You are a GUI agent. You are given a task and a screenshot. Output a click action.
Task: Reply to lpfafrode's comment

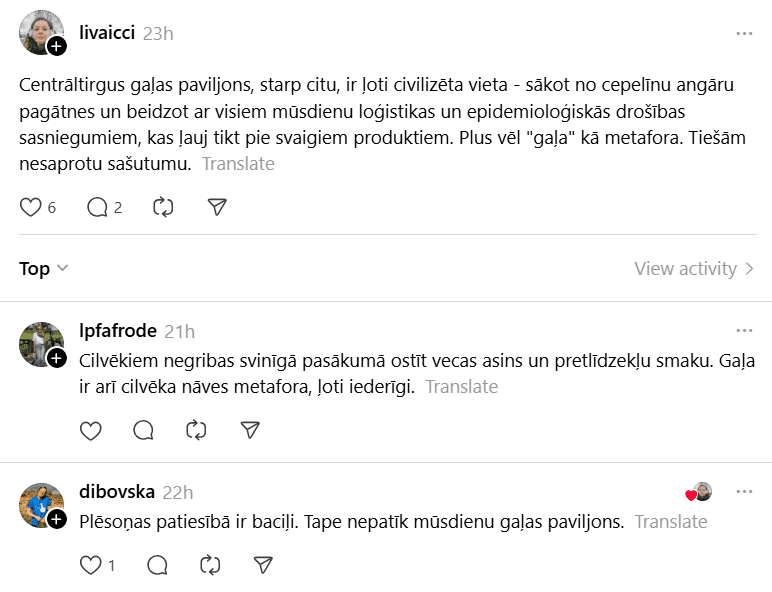(144, 430)
